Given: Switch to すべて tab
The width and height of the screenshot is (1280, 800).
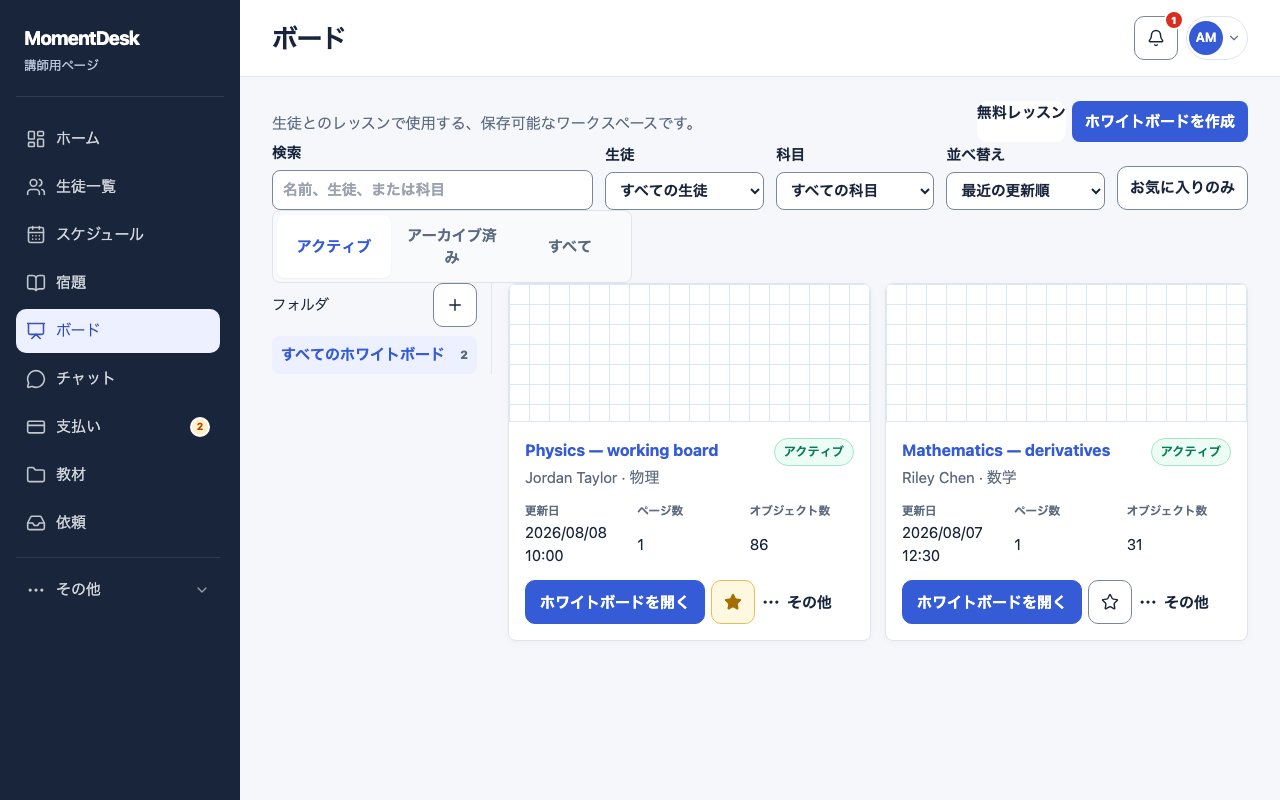Looking at the screenshot, I should [570, 246].
